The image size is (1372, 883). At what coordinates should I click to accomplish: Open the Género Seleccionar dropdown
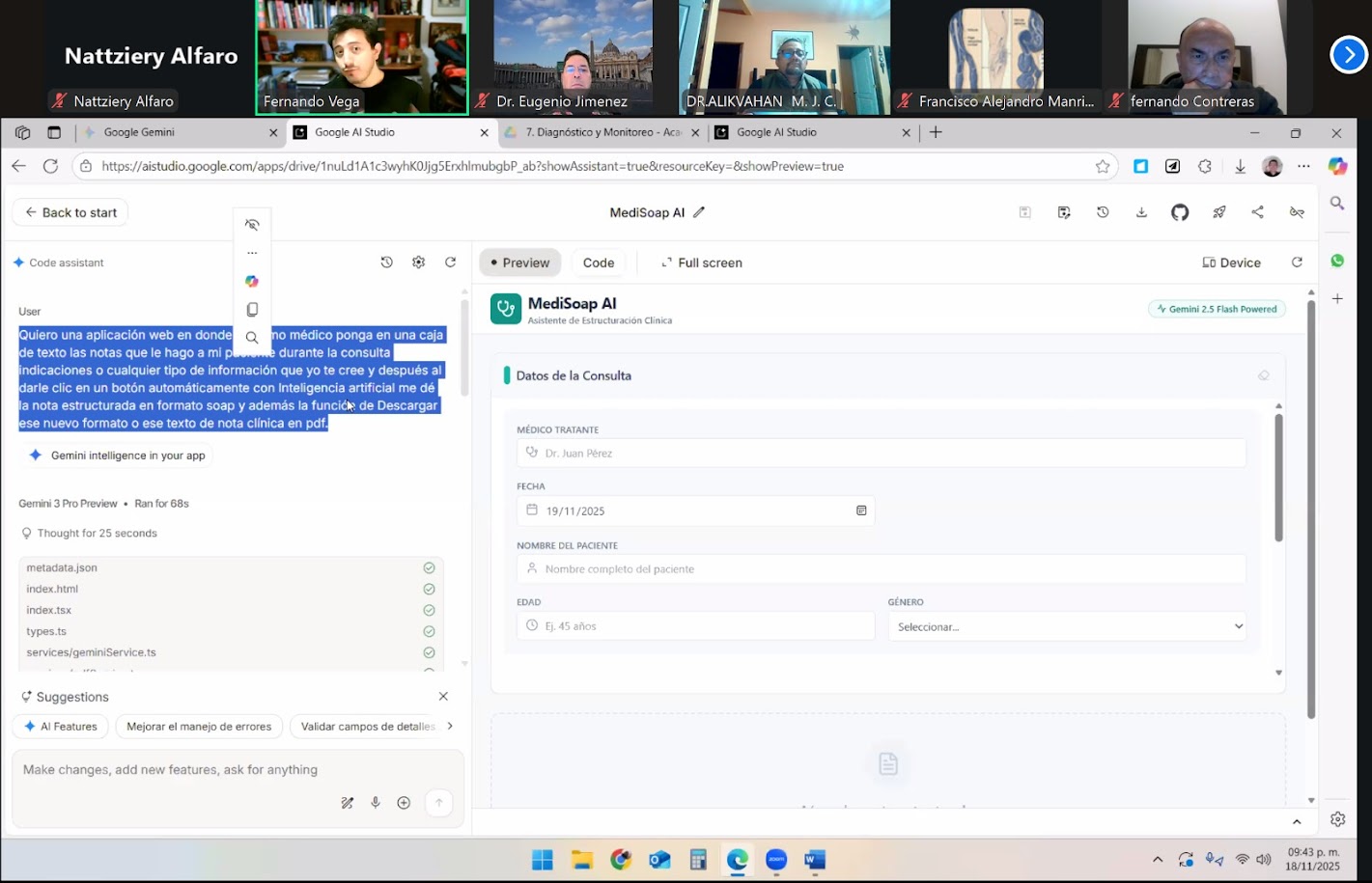(1067, 626)
